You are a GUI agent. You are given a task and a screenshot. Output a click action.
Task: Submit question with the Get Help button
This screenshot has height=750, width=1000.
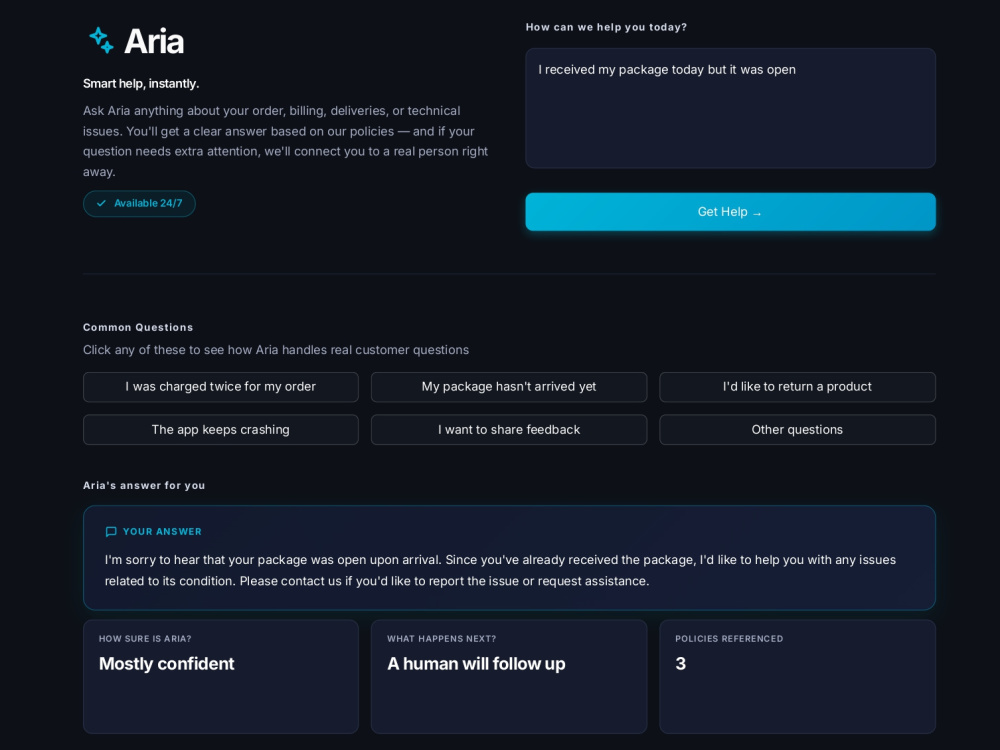click(x=730, y=212)
